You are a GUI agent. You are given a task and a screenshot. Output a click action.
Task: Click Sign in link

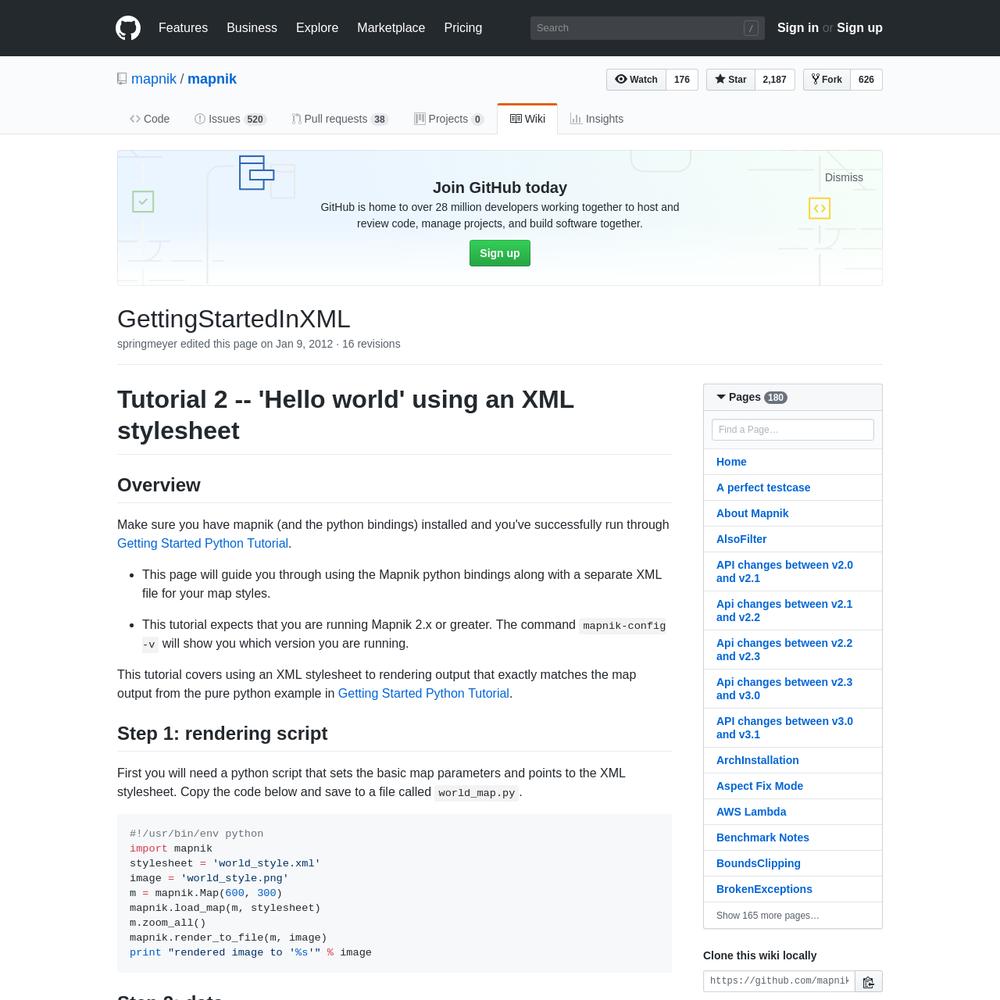pos(797,28)
